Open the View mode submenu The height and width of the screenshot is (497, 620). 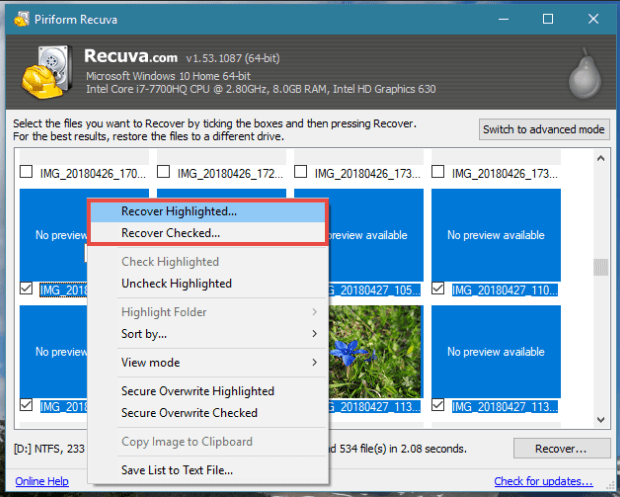coord(208,362)
